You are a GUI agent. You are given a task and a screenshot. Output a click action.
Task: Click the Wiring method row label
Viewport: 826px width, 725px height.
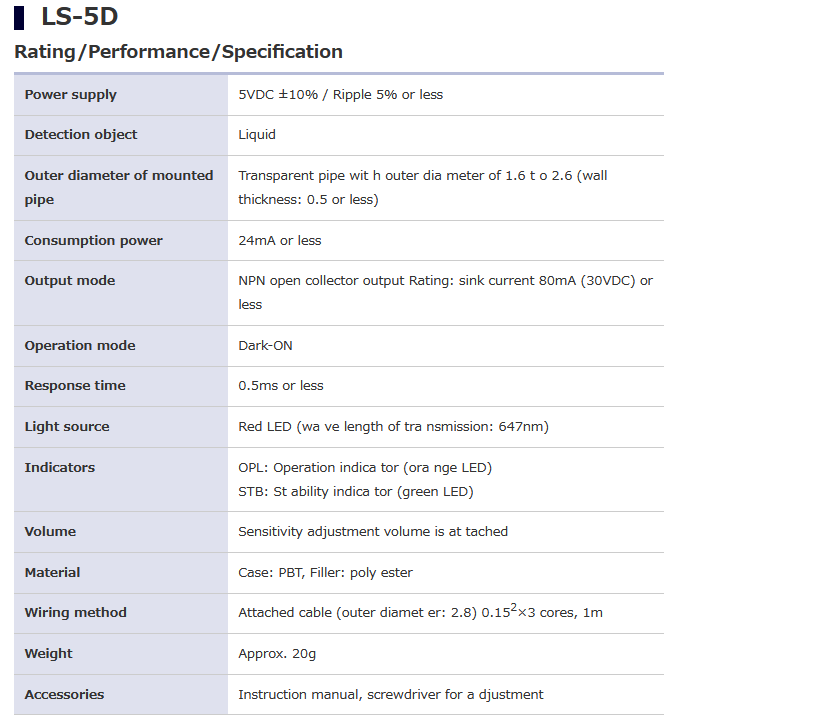click(76, 613)
